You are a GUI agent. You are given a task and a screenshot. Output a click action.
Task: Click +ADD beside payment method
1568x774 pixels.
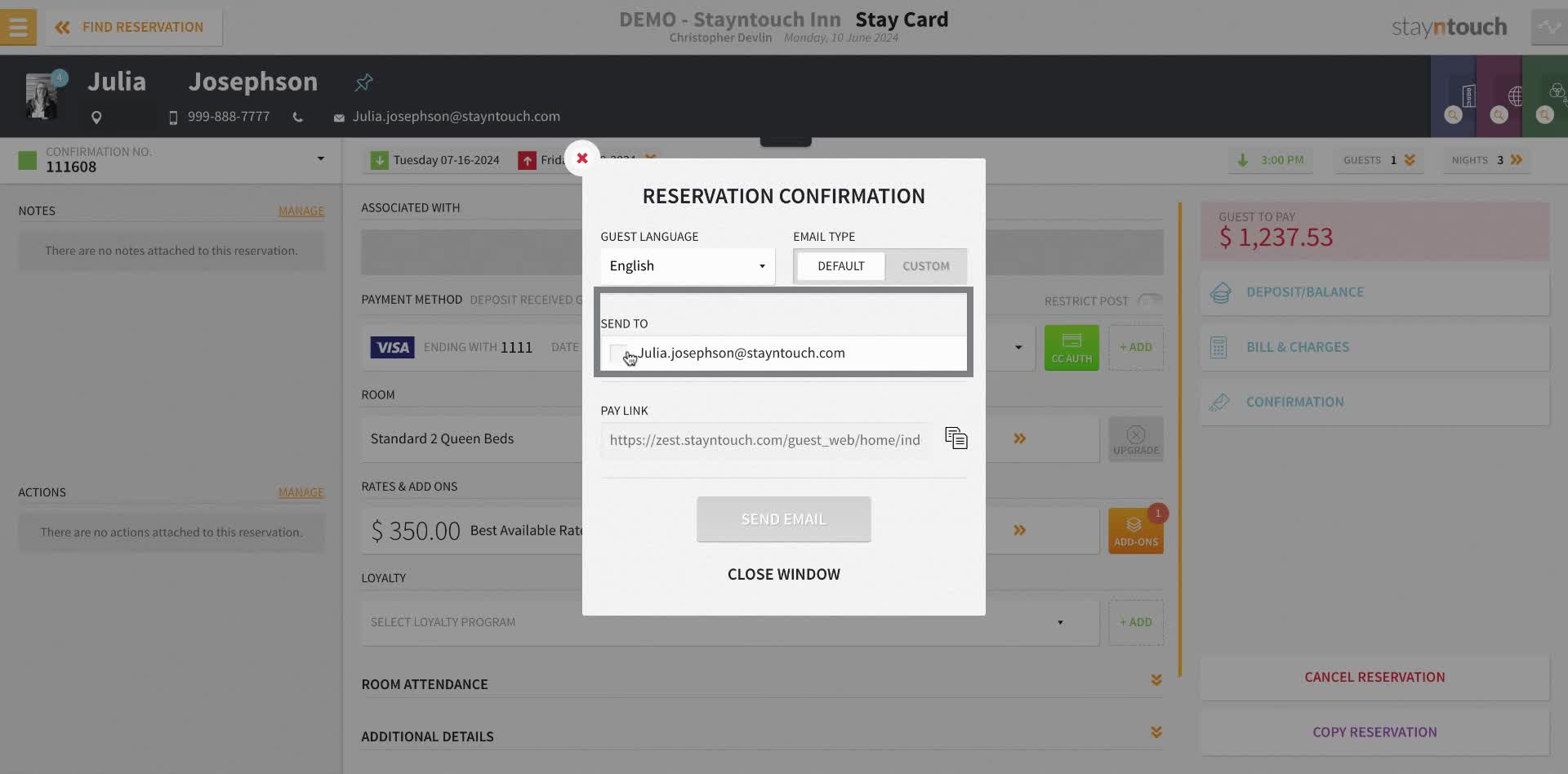1136,348
